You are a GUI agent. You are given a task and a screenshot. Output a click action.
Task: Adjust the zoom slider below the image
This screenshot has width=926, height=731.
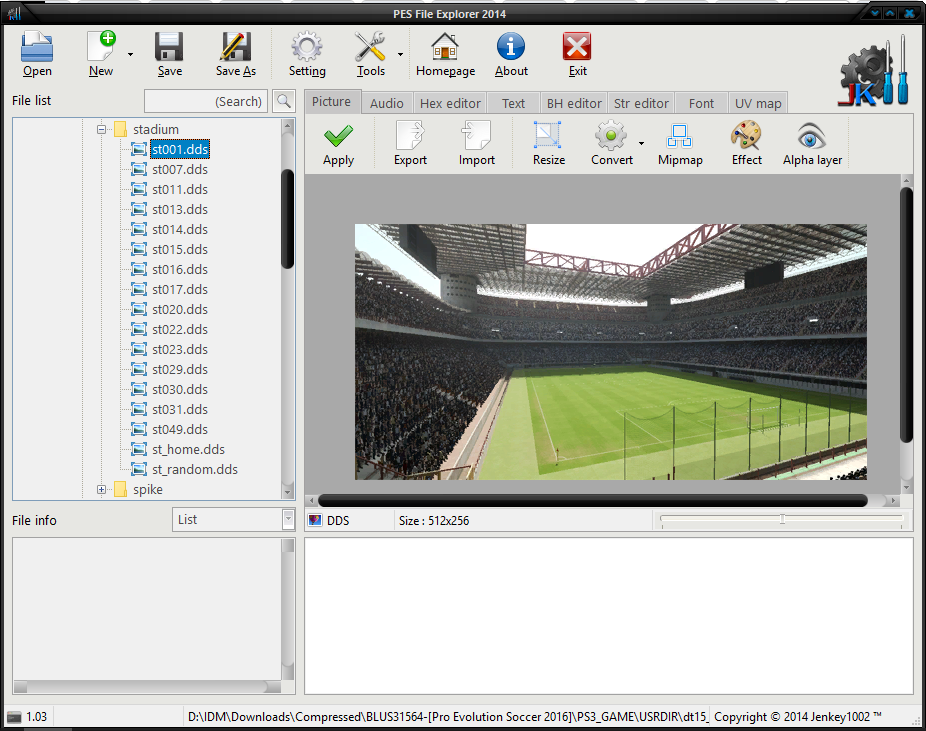coord(782,520)
